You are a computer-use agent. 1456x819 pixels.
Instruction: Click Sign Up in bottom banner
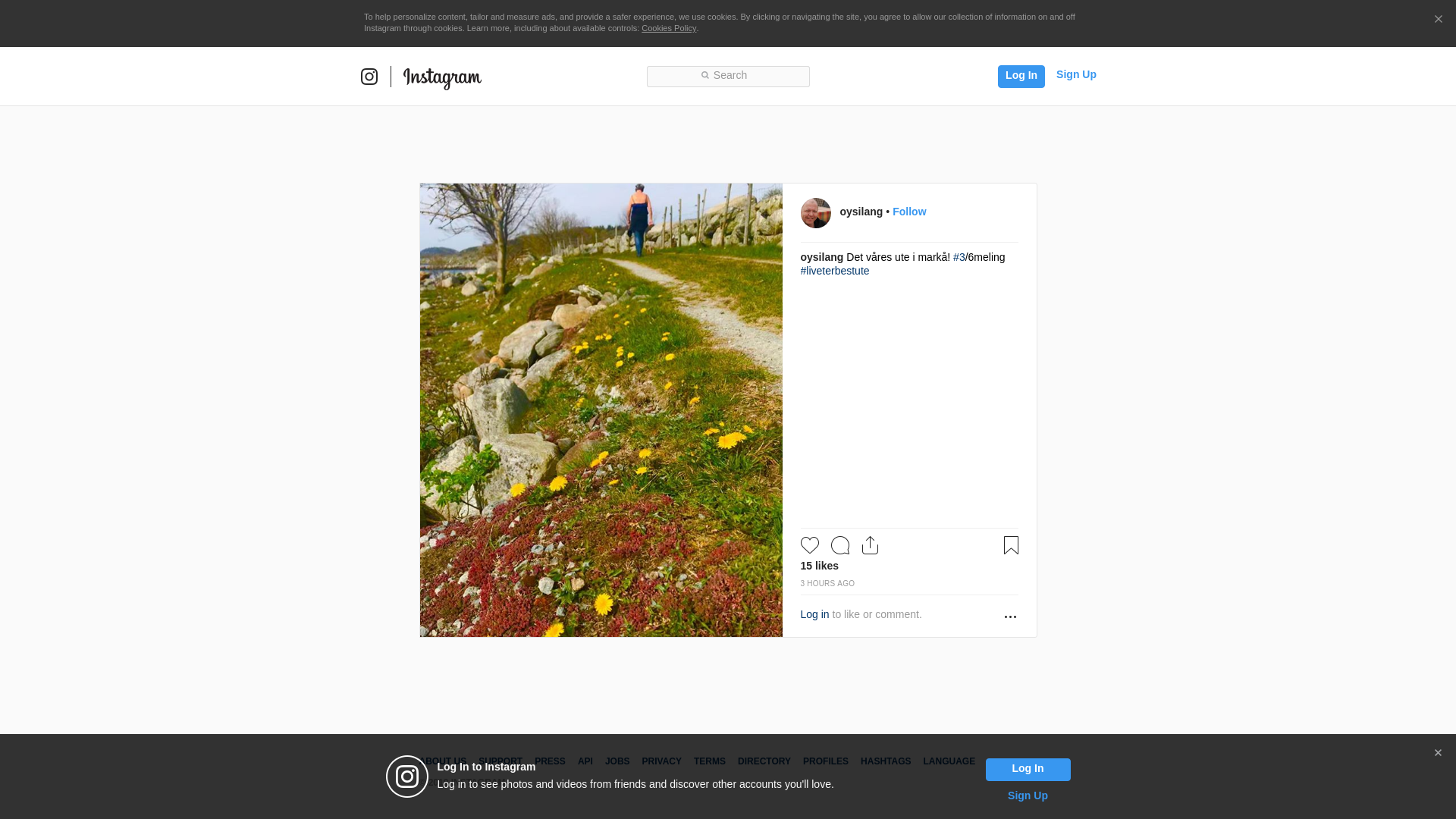pyautogui.click(x=1028, y=795)
